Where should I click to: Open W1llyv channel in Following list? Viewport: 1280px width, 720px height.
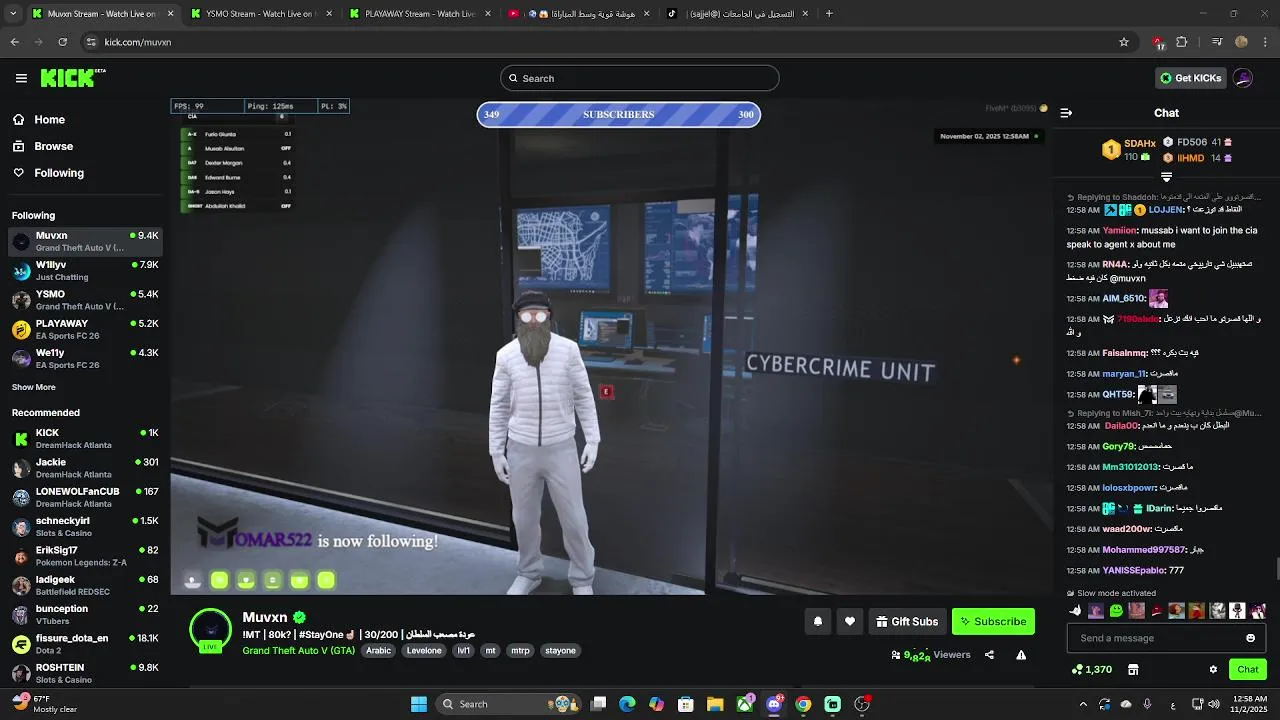(85, 270)
